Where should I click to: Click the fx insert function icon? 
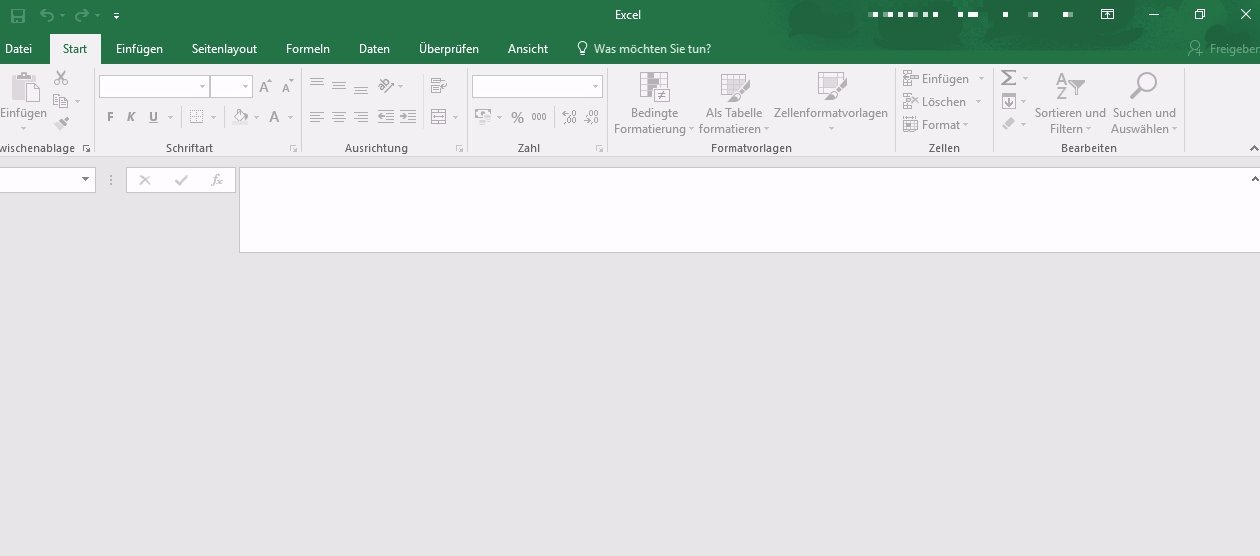pos(216,180)
